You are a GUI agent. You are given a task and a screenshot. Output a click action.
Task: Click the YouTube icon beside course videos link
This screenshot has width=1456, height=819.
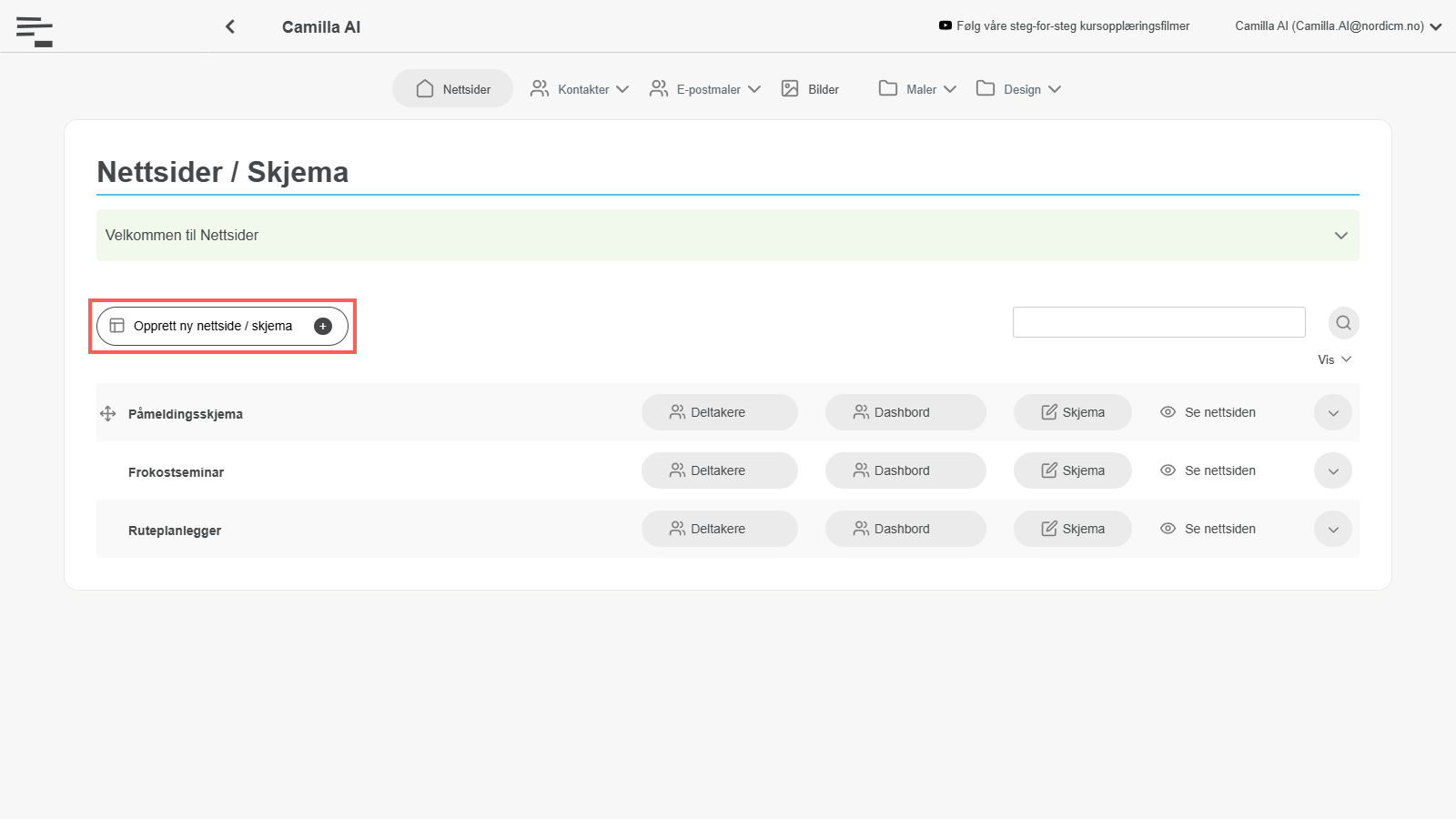click(x=945, y=25)
